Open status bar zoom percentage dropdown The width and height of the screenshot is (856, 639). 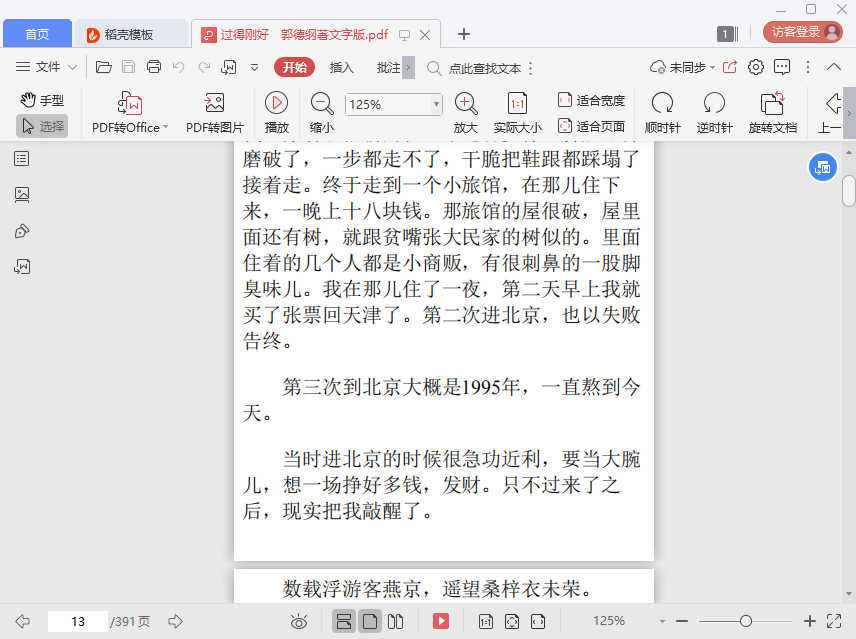662,622
